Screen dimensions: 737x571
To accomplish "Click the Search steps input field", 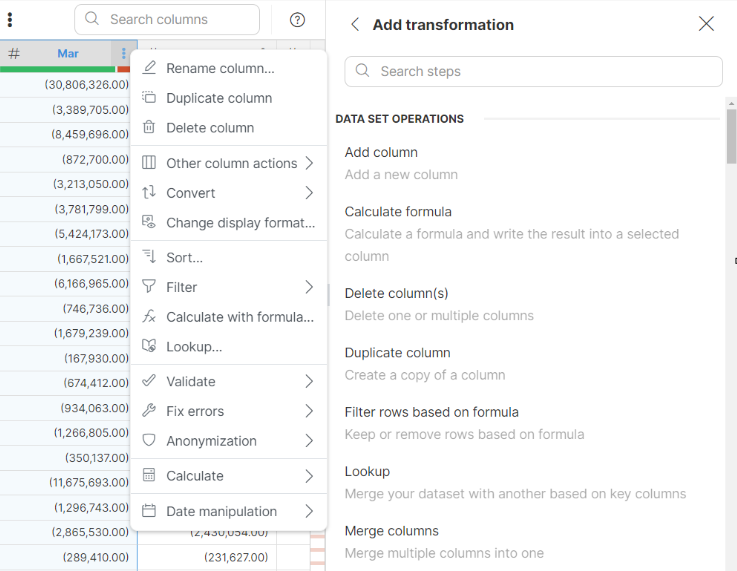I will 533,71.
